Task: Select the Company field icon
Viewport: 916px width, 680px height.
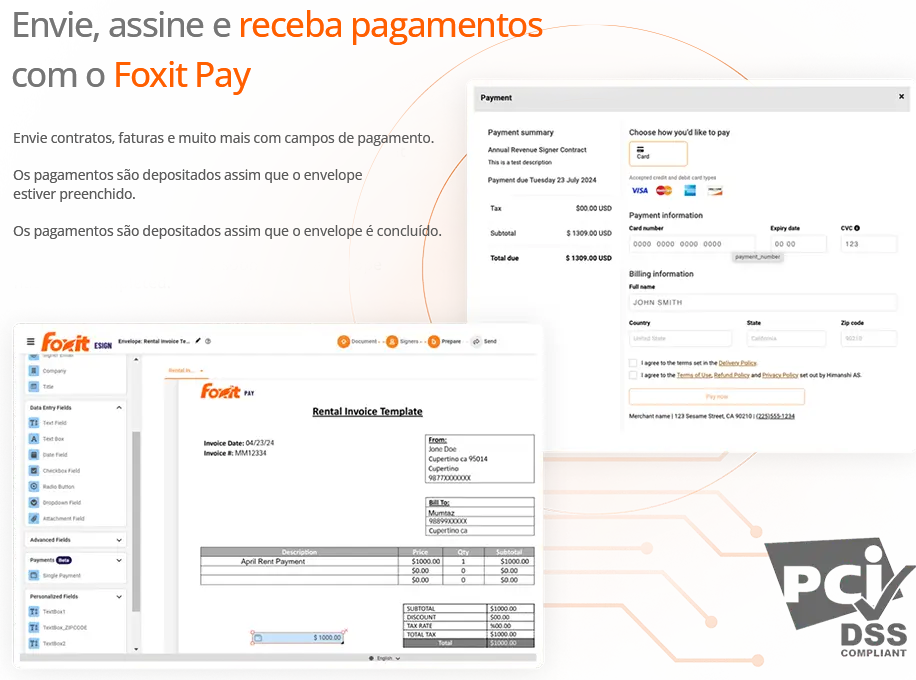Action: 34,370
